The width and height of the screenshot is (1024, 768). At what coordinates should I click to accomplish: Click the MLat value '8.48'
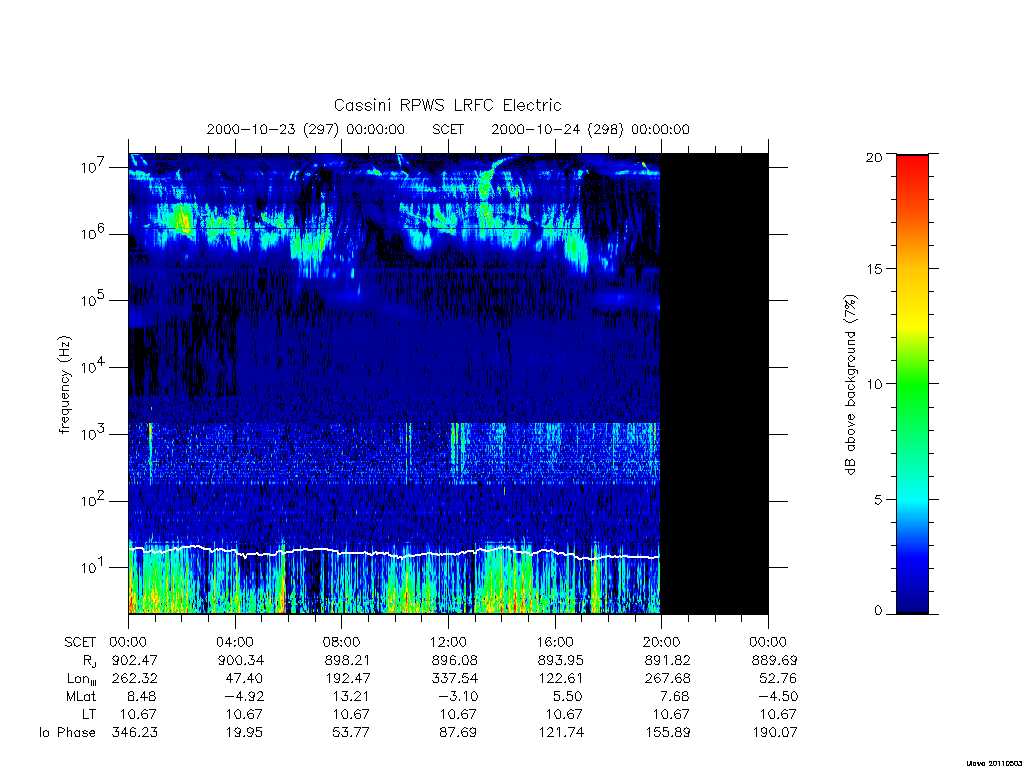[x=142, y=697]
